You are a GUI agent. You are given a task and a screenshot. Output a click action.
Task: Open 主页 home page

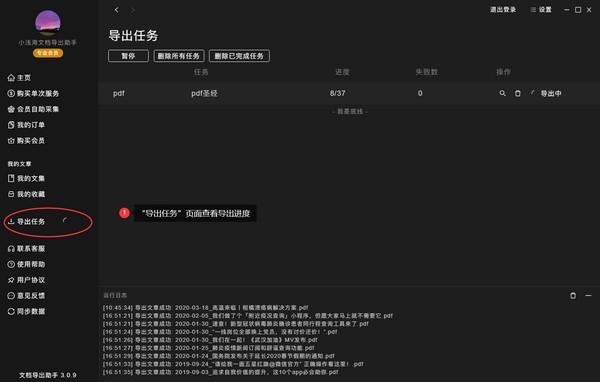(x=19, y=78)
